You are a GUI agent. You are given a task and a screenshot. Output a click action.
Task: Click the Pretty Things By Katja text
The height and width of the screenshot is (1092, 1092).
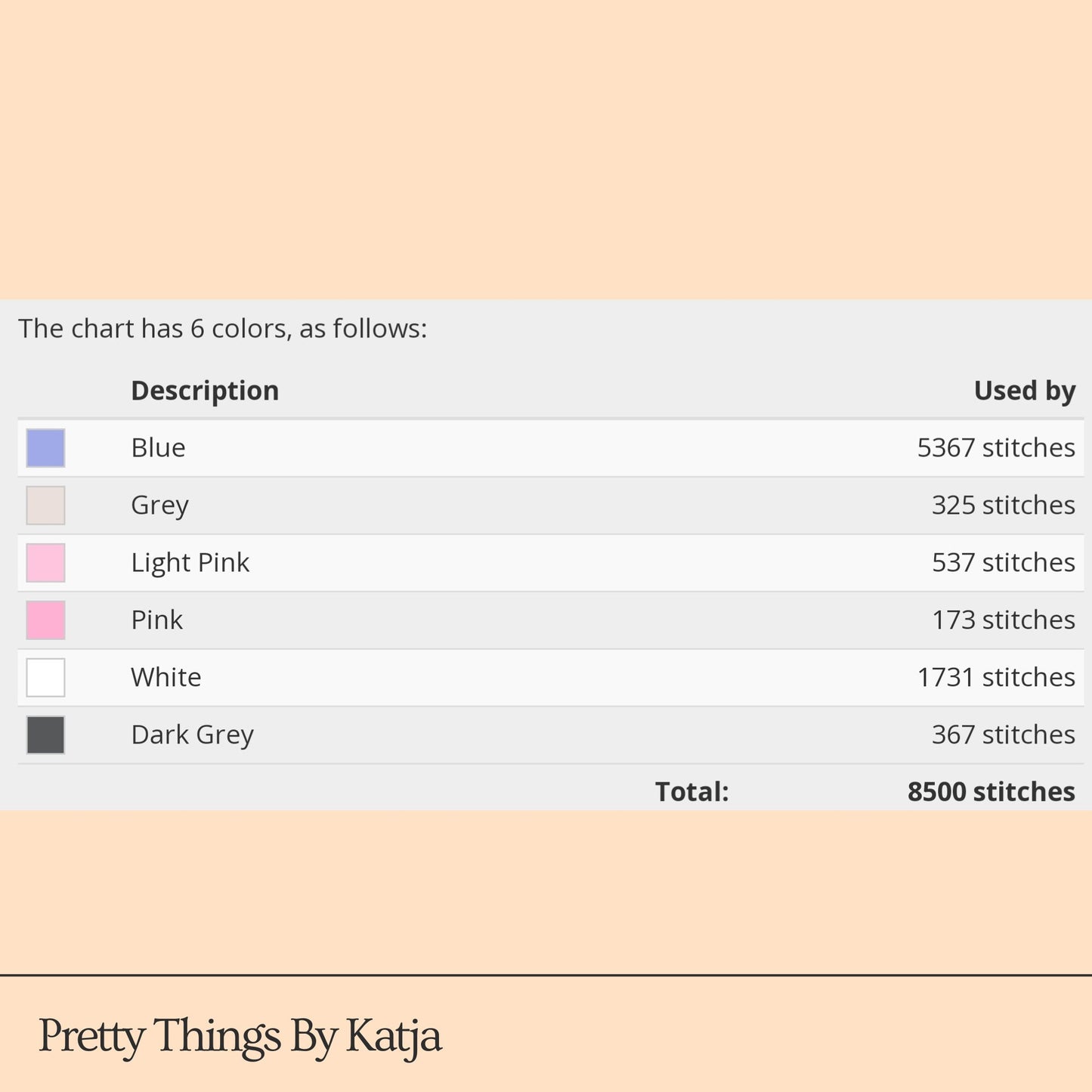coord(240,1036)
